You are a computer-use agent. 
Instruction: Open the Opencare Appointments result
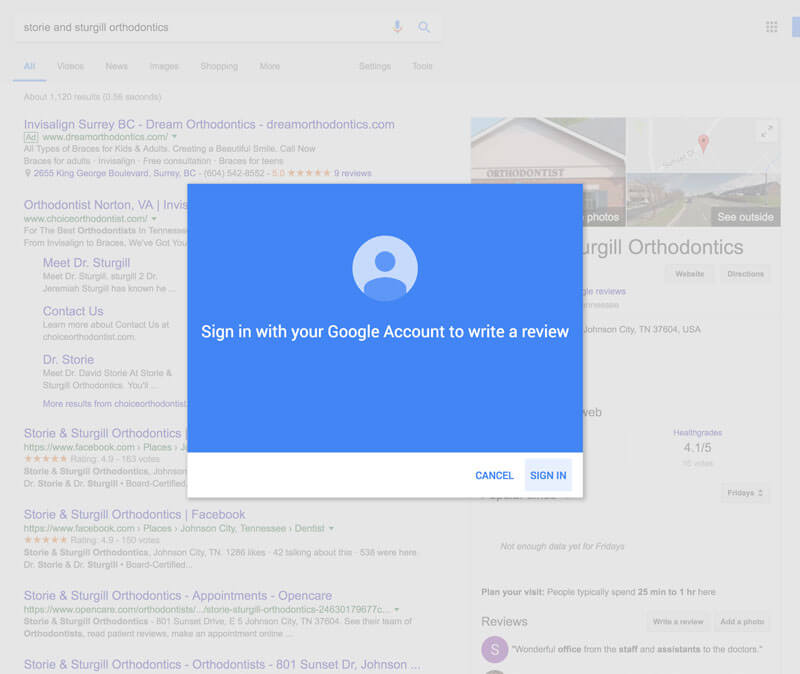[x=178, y=595]
